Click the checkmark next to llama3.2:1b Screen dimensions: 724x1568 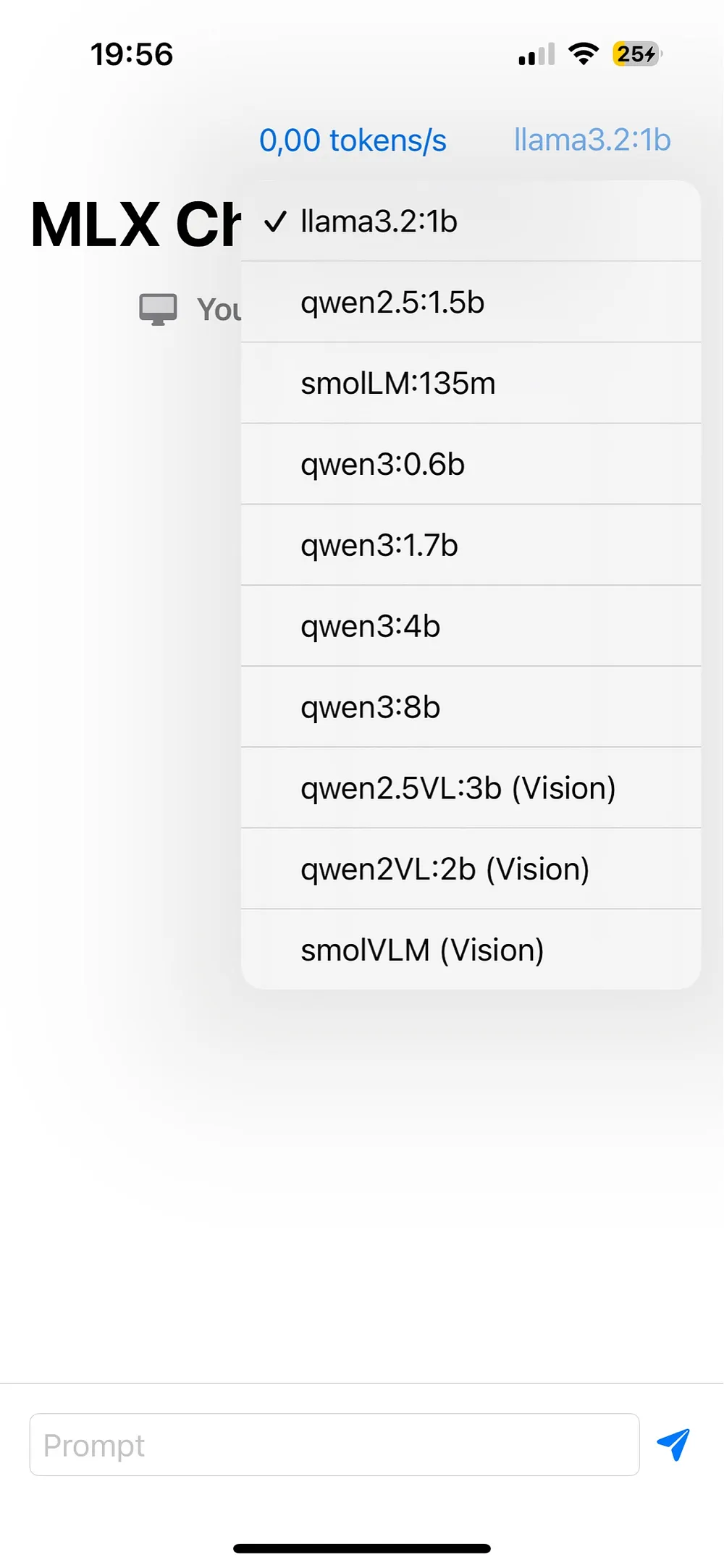[275, 222]
